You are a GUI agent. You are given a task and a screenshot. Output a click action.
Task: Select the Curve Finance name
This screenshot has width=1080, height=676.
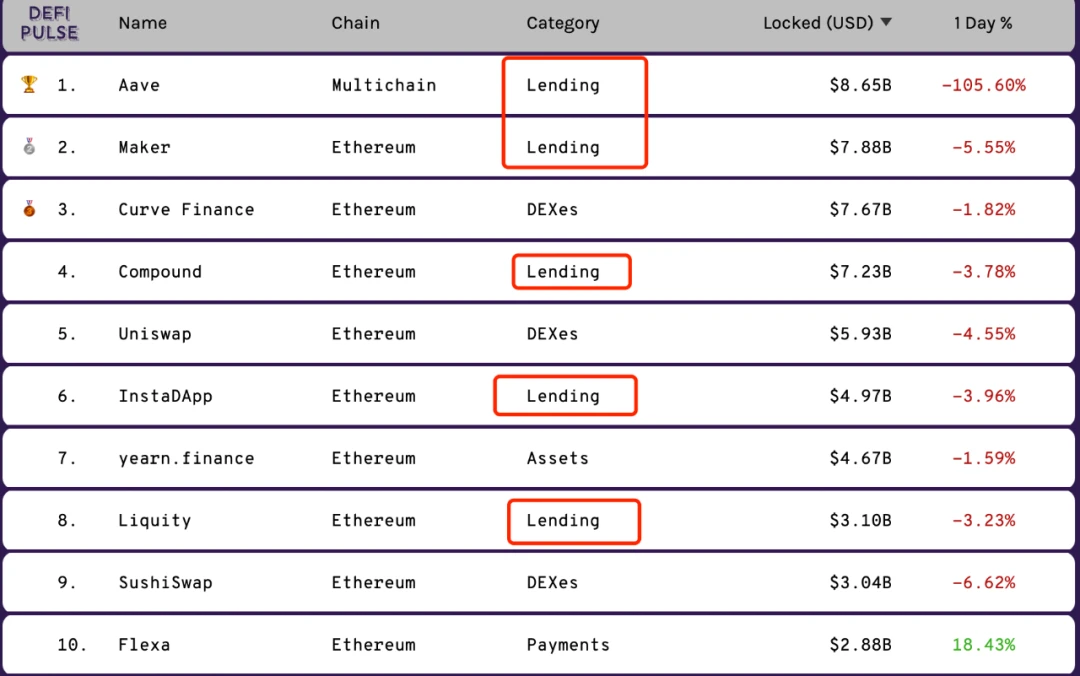tap(186, 209)
